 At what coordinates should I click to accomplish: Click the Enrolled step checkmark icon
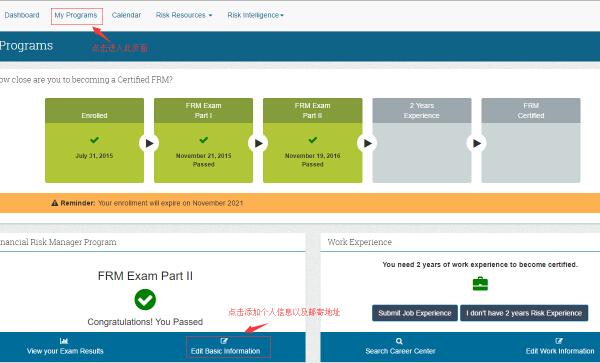[94, 140]
